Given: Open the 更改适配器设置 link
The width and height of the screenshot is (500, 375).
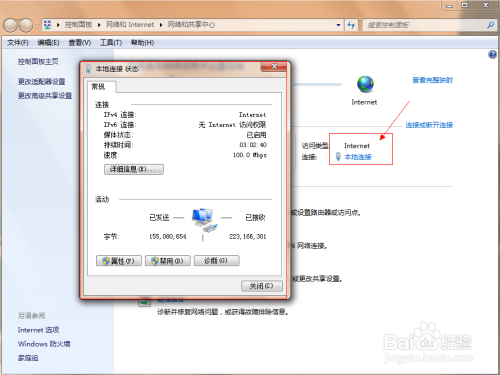Looking at the screenshot, I should 41,81.
